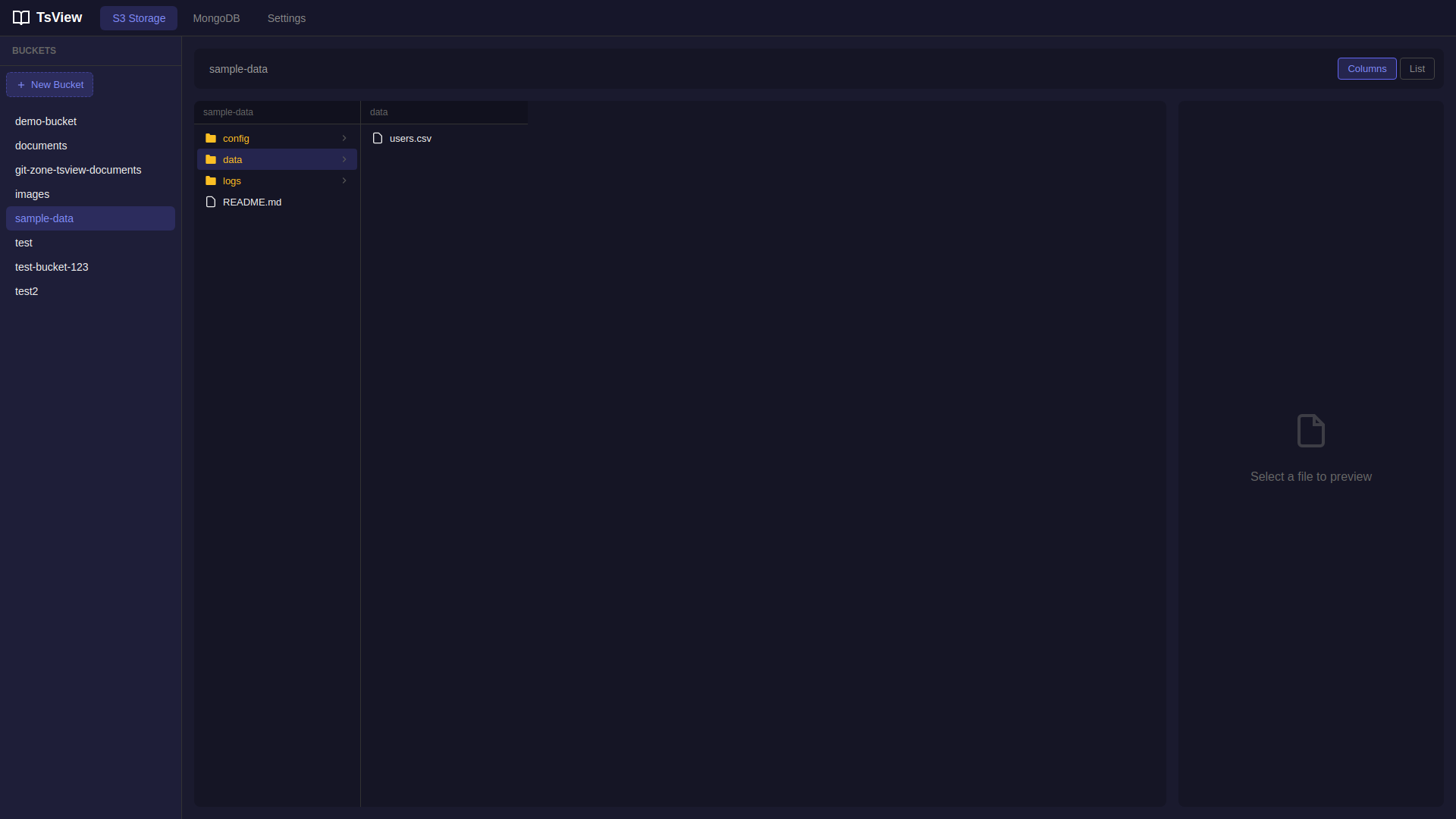
Task: Click the empty preview file icon
Action: pyautogui.click(x=1310, y=431)
